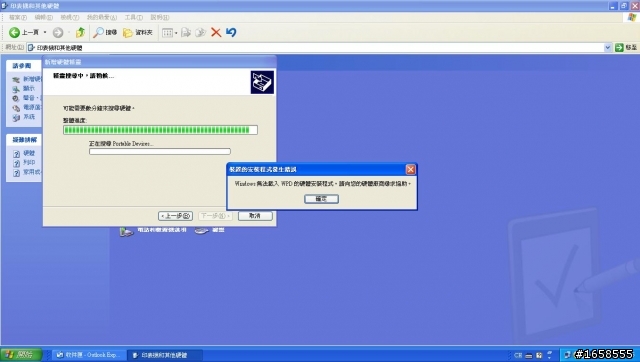The height and width of the screenshot is (362, 640).
Task: Open the Favorites (我的最愛) menu
Action: pos(102,18)
